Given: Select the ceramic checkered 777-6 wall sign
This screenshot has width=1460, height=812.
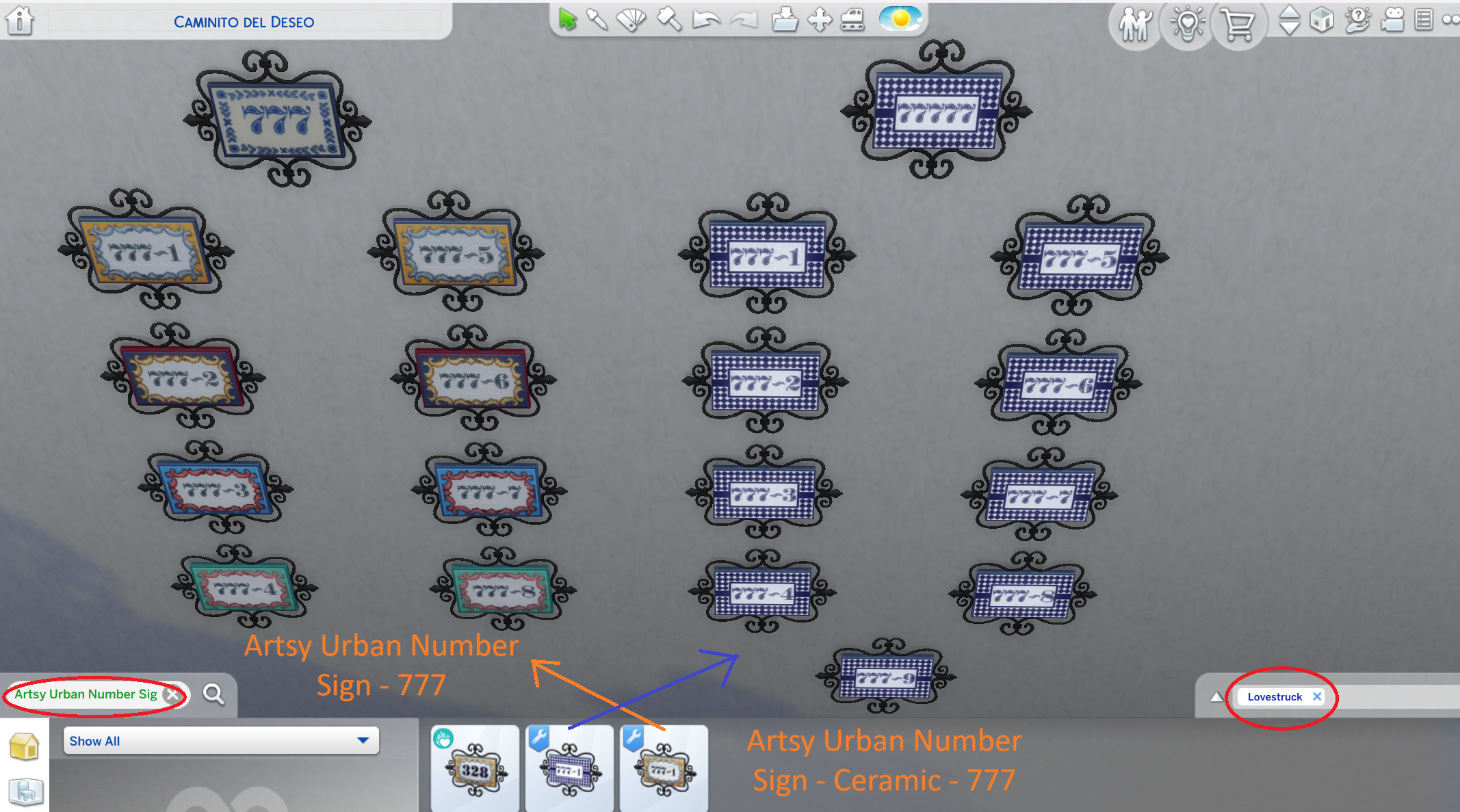Looking at the screenshot, I should click(x=1058, y=383).
